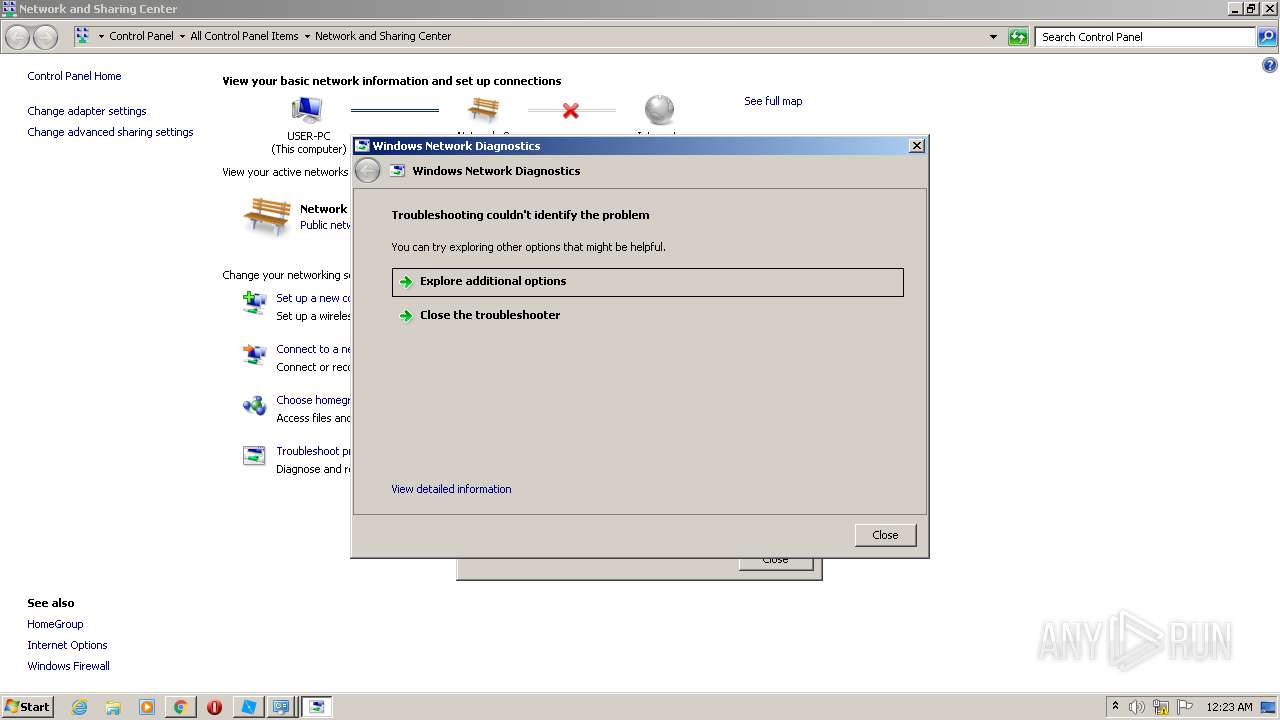The image size is (1280, 720).
Task: Click the Explorer forward navigation button
Action: [45, 37]
